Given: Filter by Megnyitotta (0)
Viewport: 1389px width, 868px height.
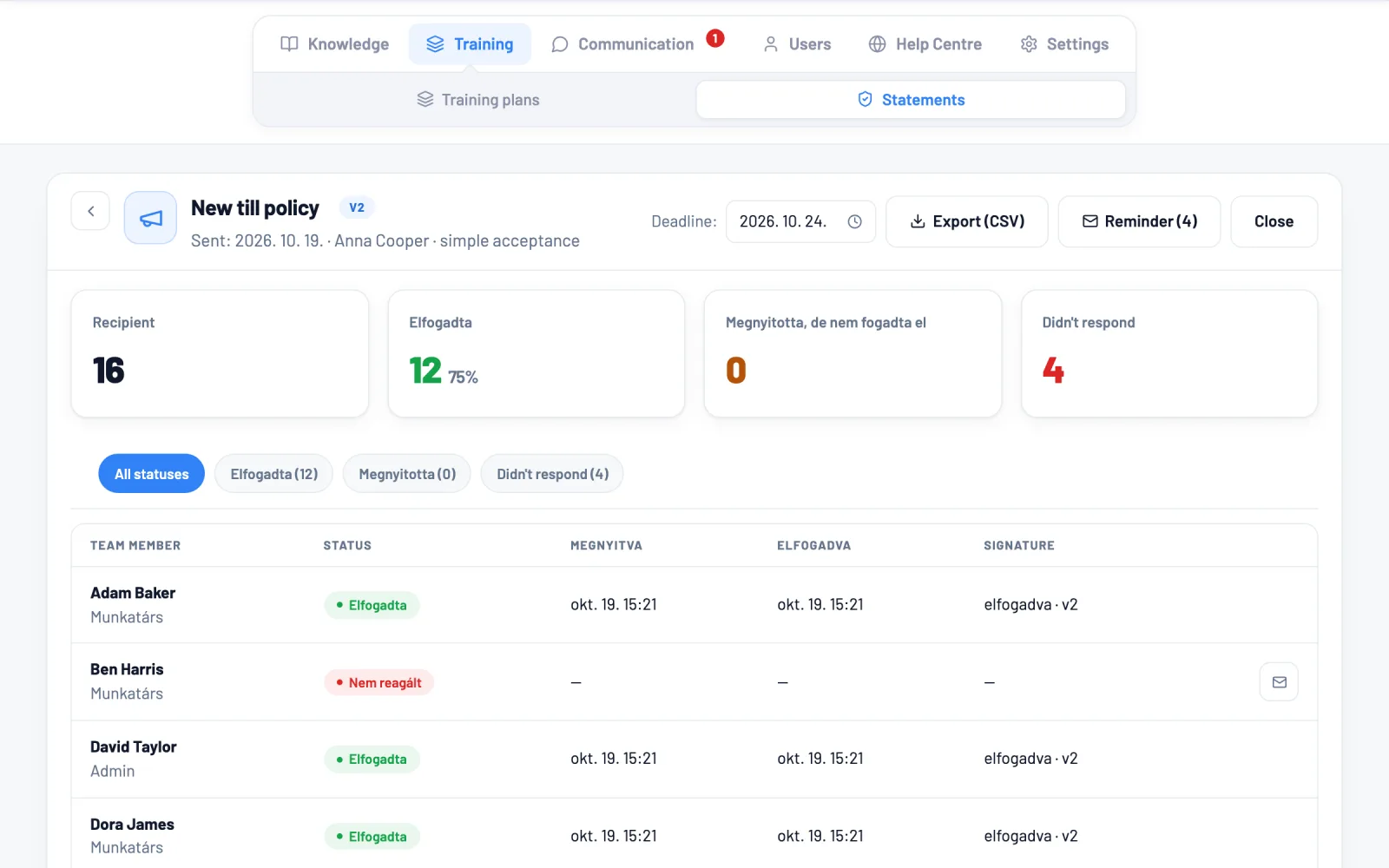Looking at the screenshot, I should (407, 474).
